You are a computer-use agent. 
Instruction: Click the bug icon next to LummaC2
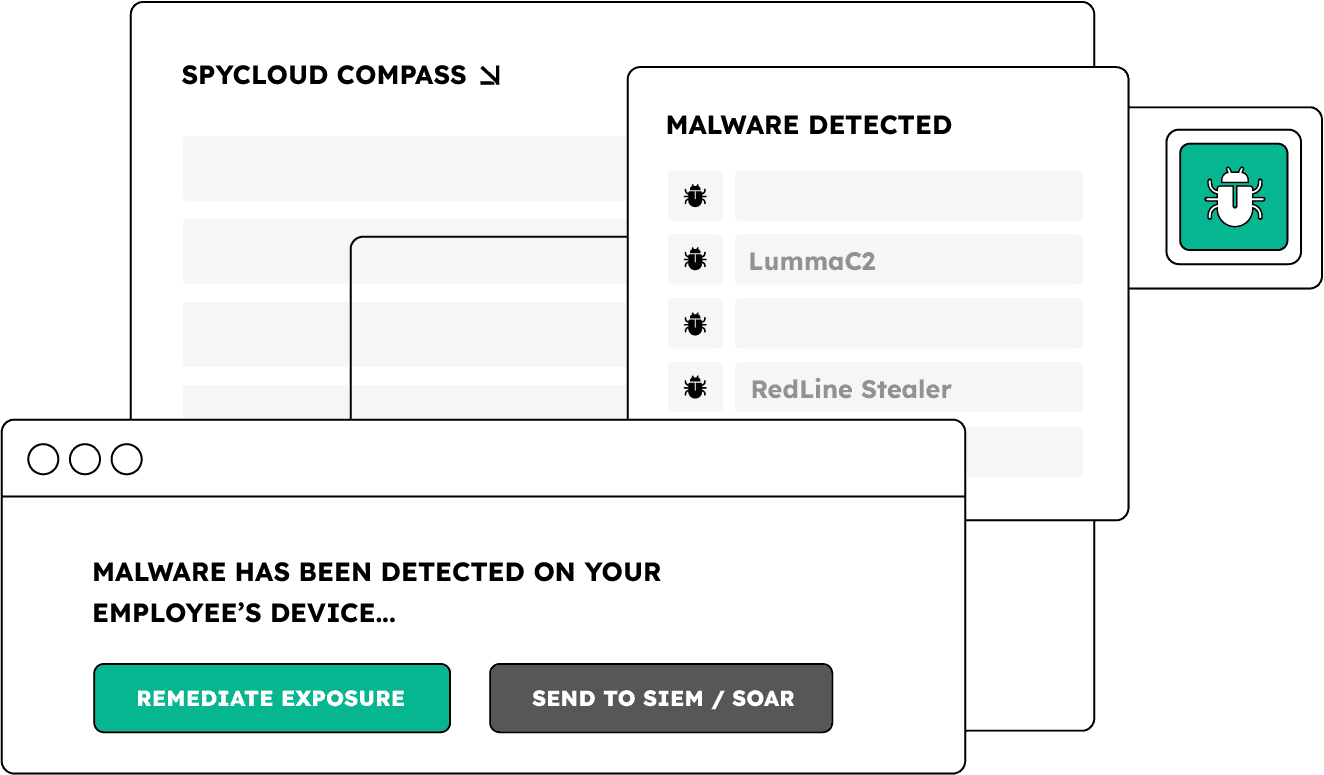[x=695, y=260]
